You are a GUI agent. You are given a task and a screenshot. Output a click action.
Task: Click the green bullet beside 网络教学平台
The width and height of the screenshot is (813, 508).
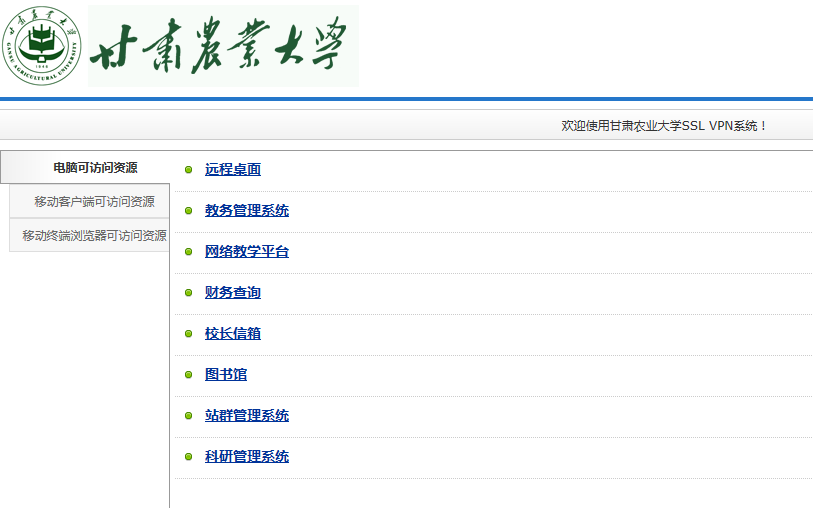pos(189,251)
